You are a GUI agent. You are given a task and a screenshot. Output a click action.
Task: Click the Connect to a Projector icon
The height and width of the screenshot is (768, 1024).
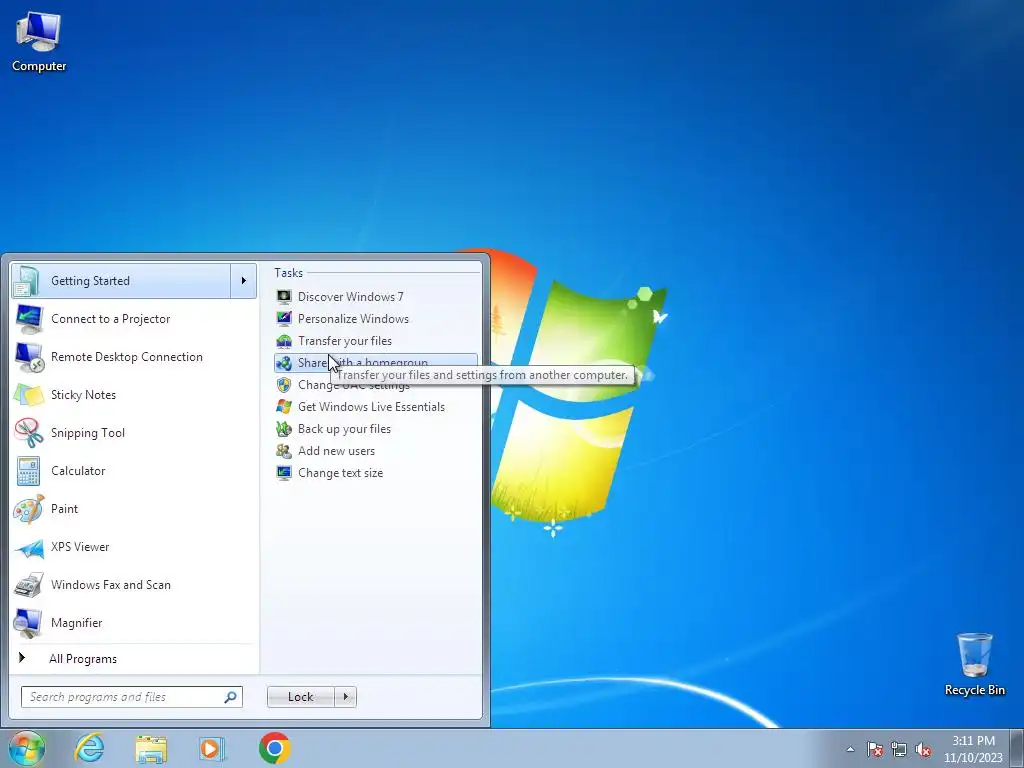point(29,319)
